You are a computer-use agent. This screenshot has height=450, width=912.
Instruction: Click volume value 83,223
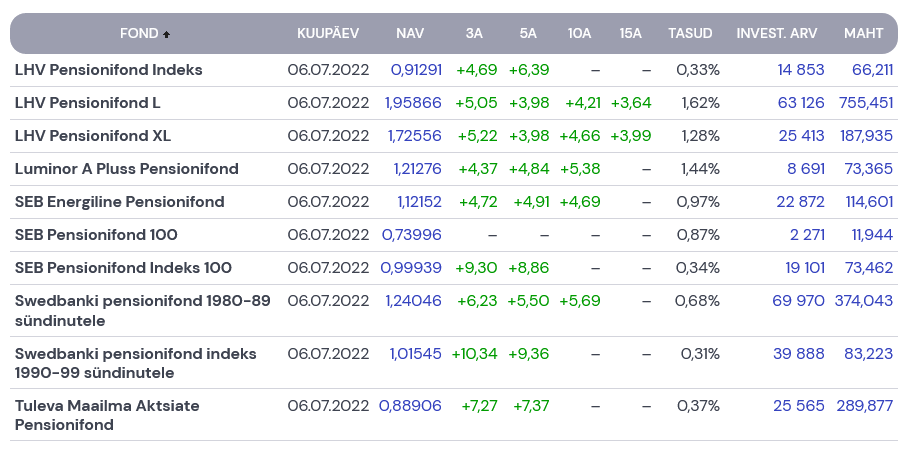pyautogui.click(x=868, y=354)
